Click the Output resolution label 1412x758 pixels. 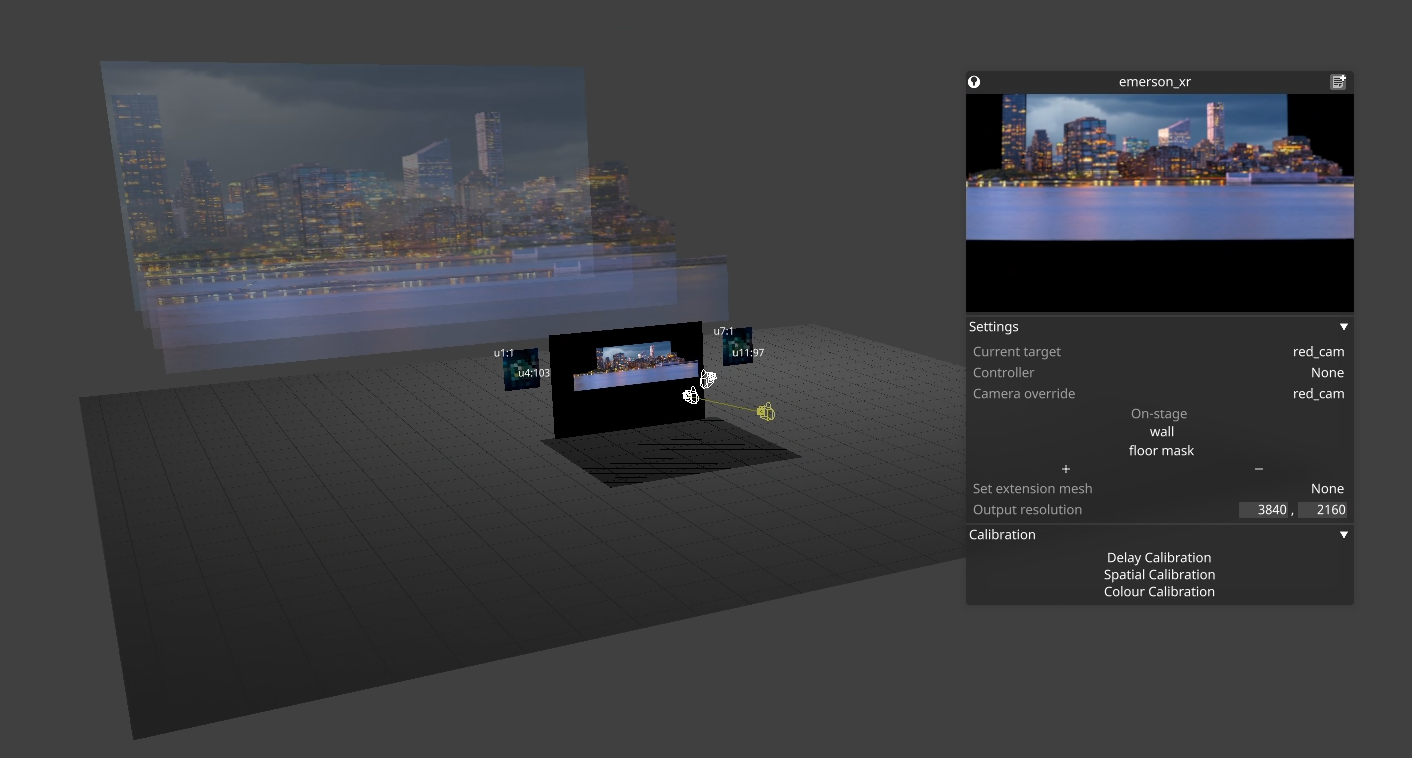point(1027,510)
